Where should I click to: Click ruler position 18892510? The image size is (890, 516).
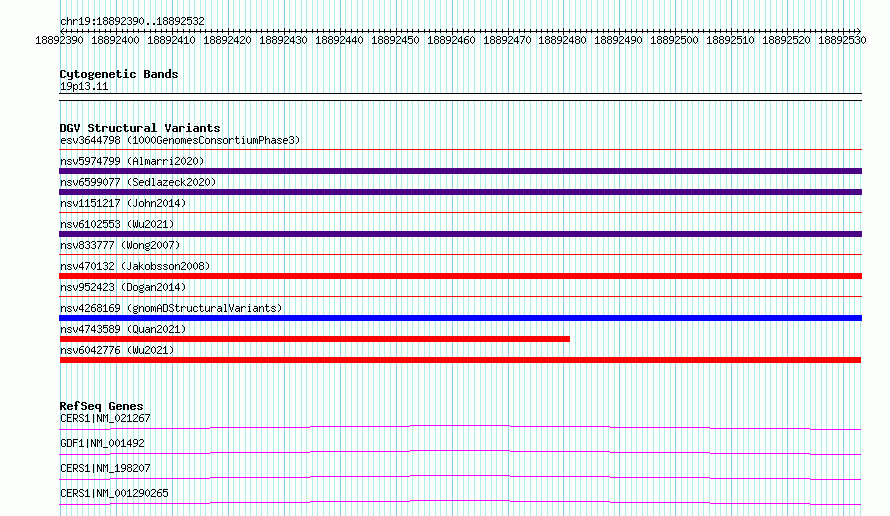(x=731, y=40)
